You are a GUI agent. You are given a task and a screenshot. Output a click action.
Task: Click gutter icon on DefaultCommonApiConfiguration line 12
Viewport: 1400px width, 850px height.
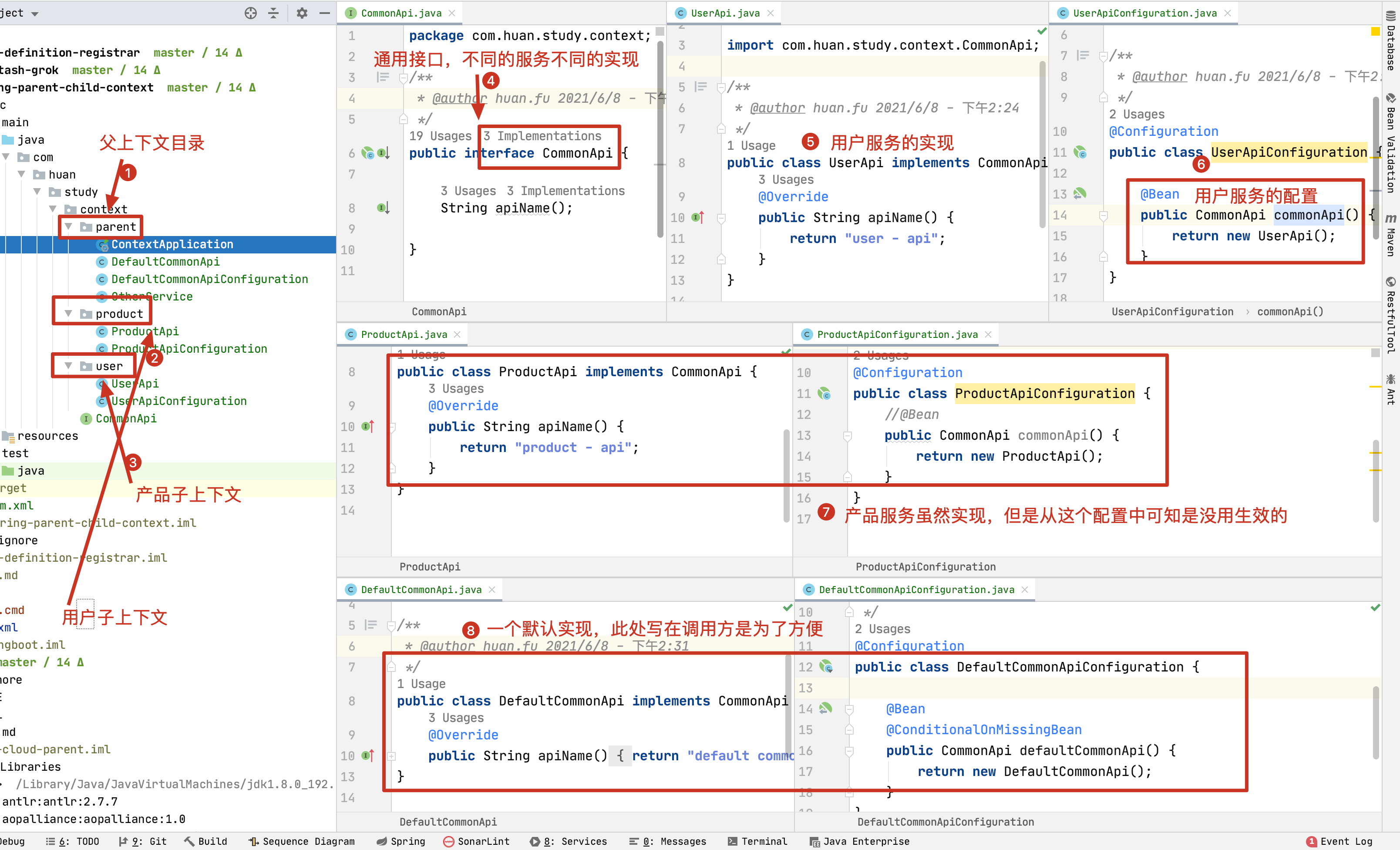tap(826, 667)
